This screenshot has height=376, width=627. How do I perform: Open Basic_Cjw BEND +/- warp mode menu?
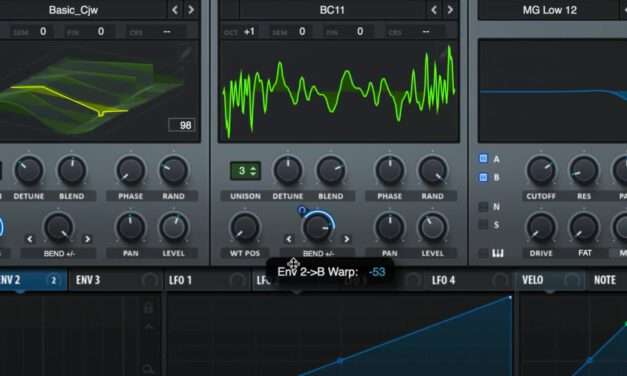click(58, 253)
